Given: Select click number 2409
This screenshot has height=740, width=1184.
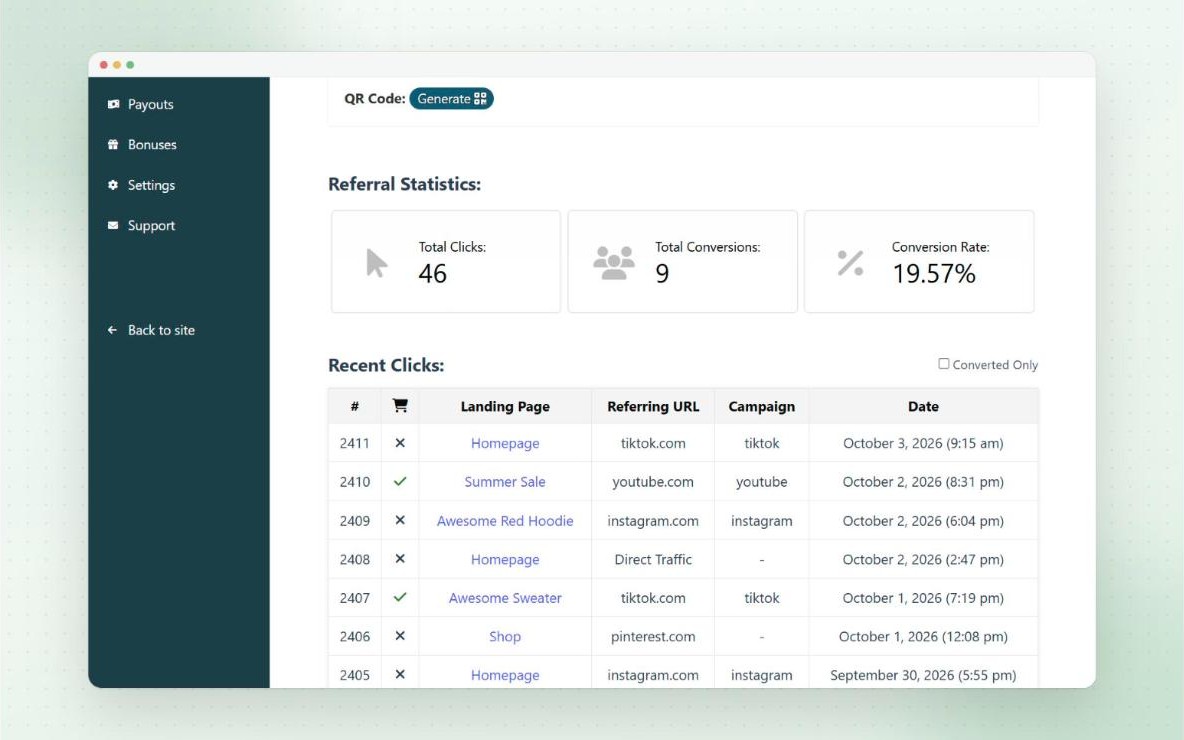Looking at the screenshot, I should pyautogui.click(x=355, y=521).
